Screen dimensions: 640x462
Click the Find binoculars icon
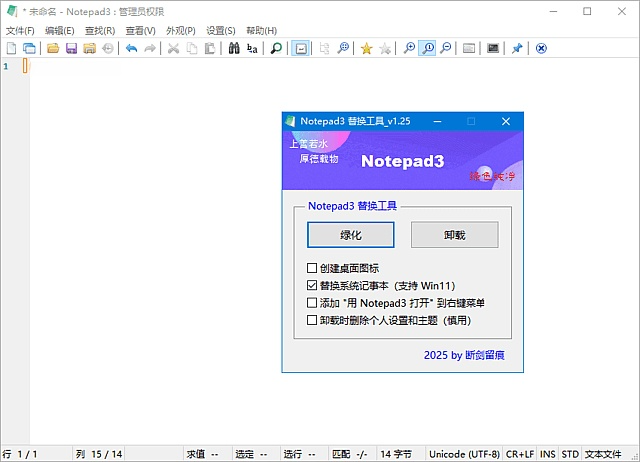233,48
